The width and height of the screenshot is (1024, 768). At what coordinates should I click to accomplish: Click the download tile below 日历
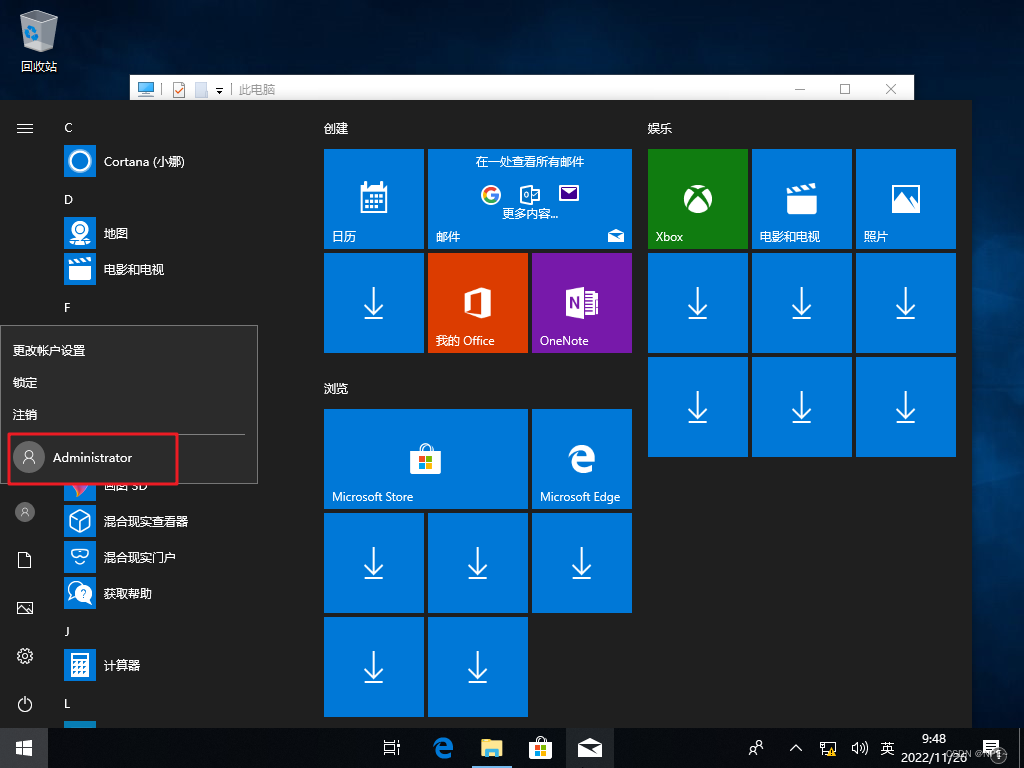tap(374, 303)
